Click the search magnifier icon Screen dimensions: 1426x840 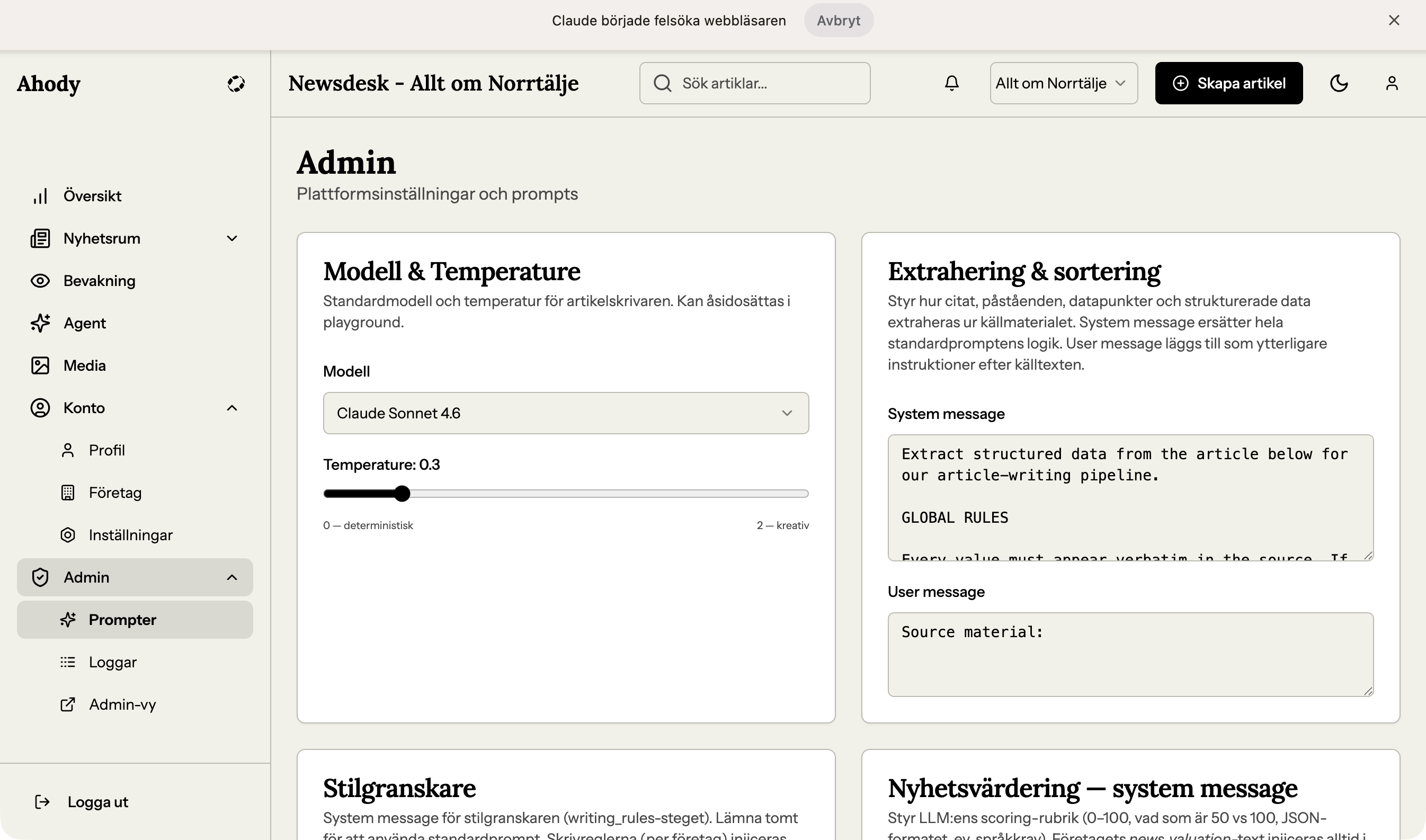point(662,83)
